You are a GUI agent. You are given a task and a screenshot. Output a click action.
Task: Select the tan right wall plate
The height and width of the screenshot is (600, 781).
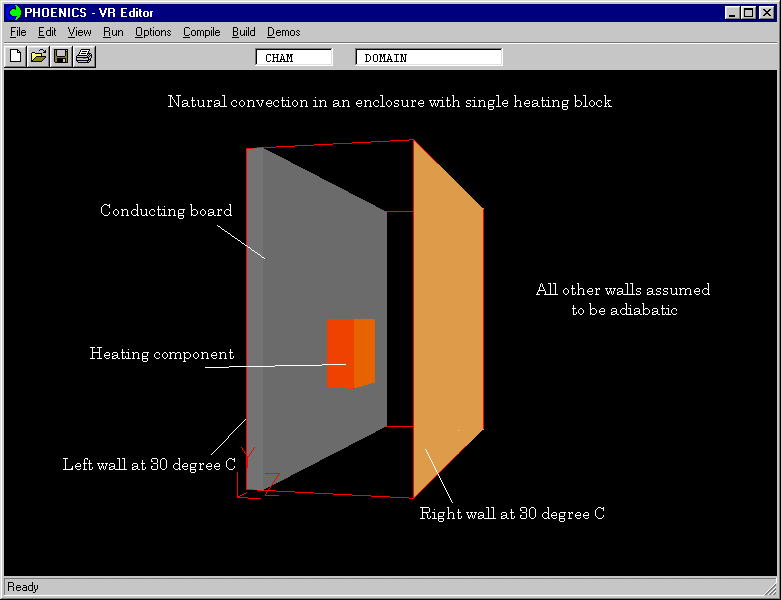click(450, 320)
